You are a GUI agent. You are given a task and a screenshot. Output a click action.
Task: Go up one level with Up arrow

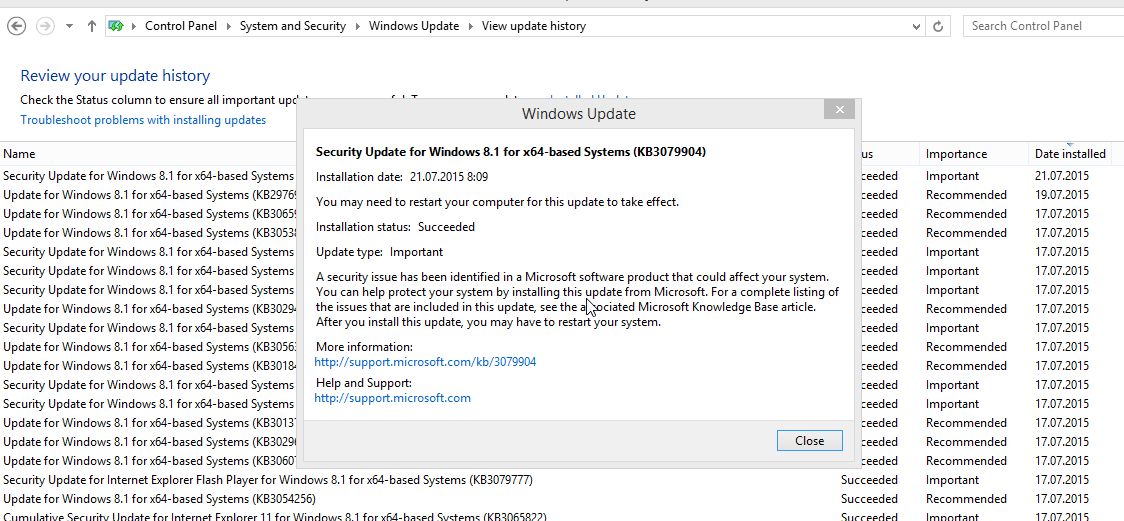[91, 27]
